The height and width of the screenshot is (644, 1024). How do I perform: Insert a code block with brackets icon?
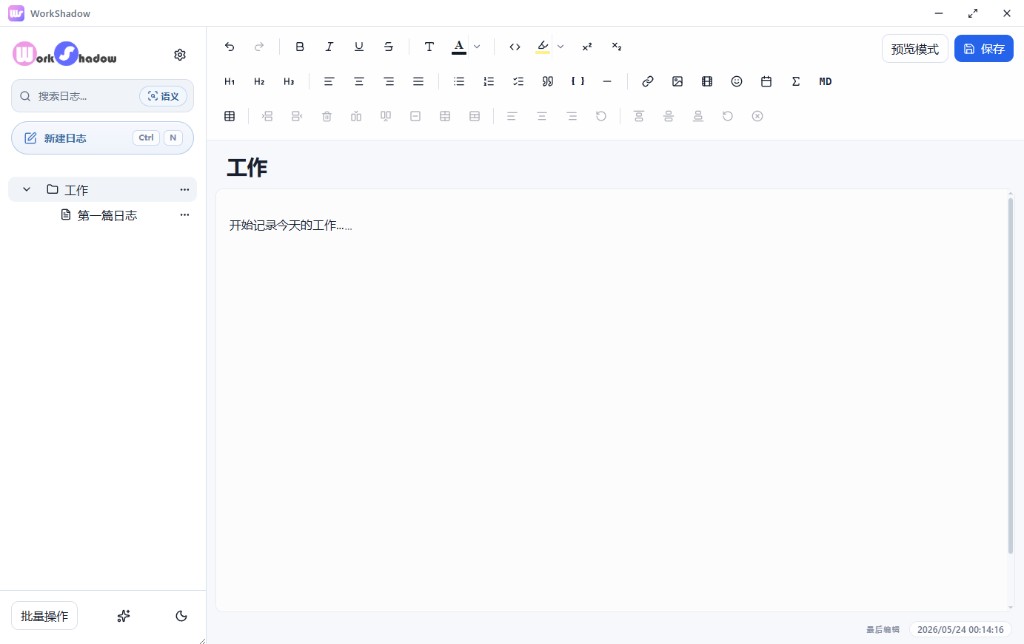[577, 82]
